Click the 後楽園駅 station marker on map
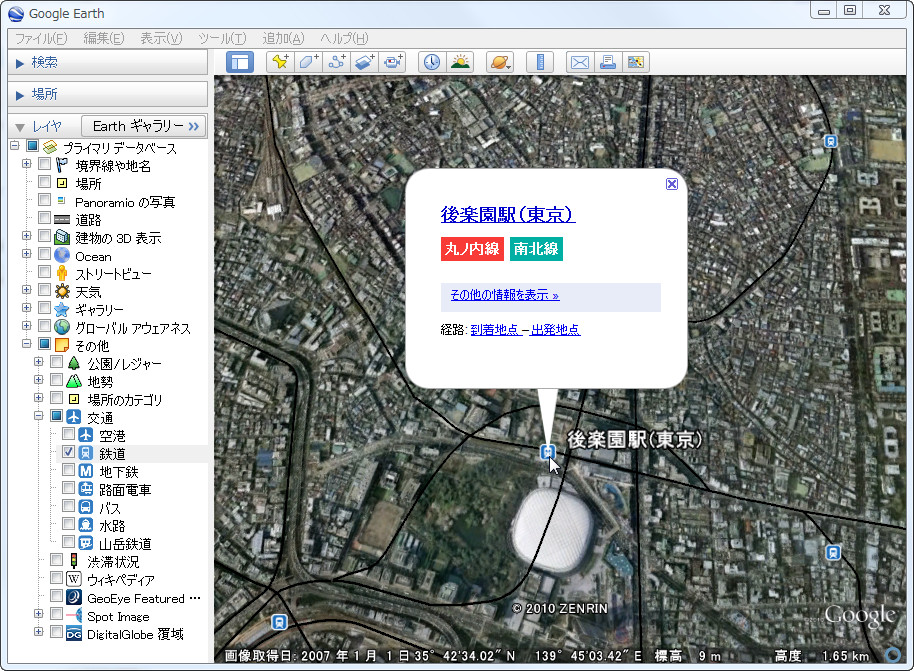The height and width of the screenshot is (671, 914). (547, 451)
